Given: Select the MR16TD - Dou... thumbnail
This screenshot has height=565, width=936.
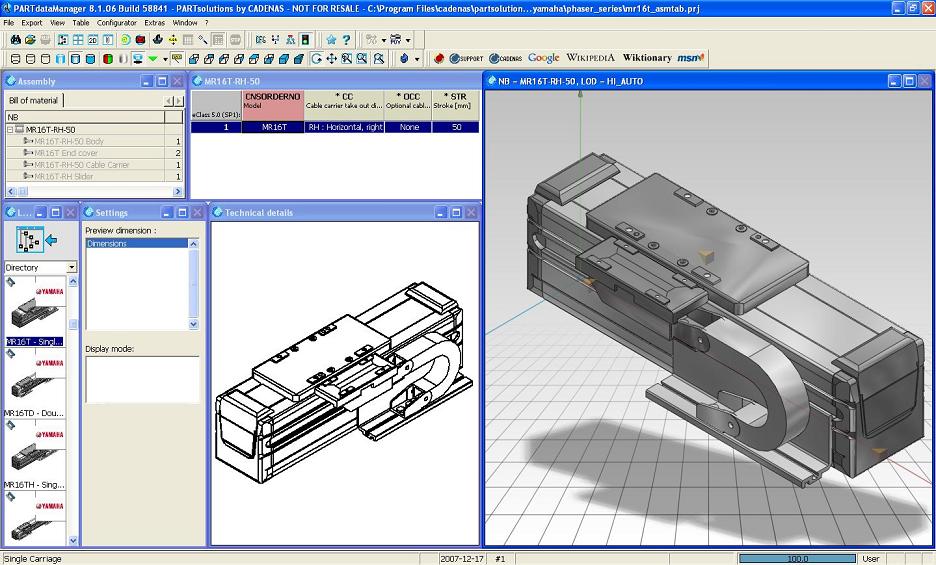Looking at the screenshot, I should click(x=35, y=383).
